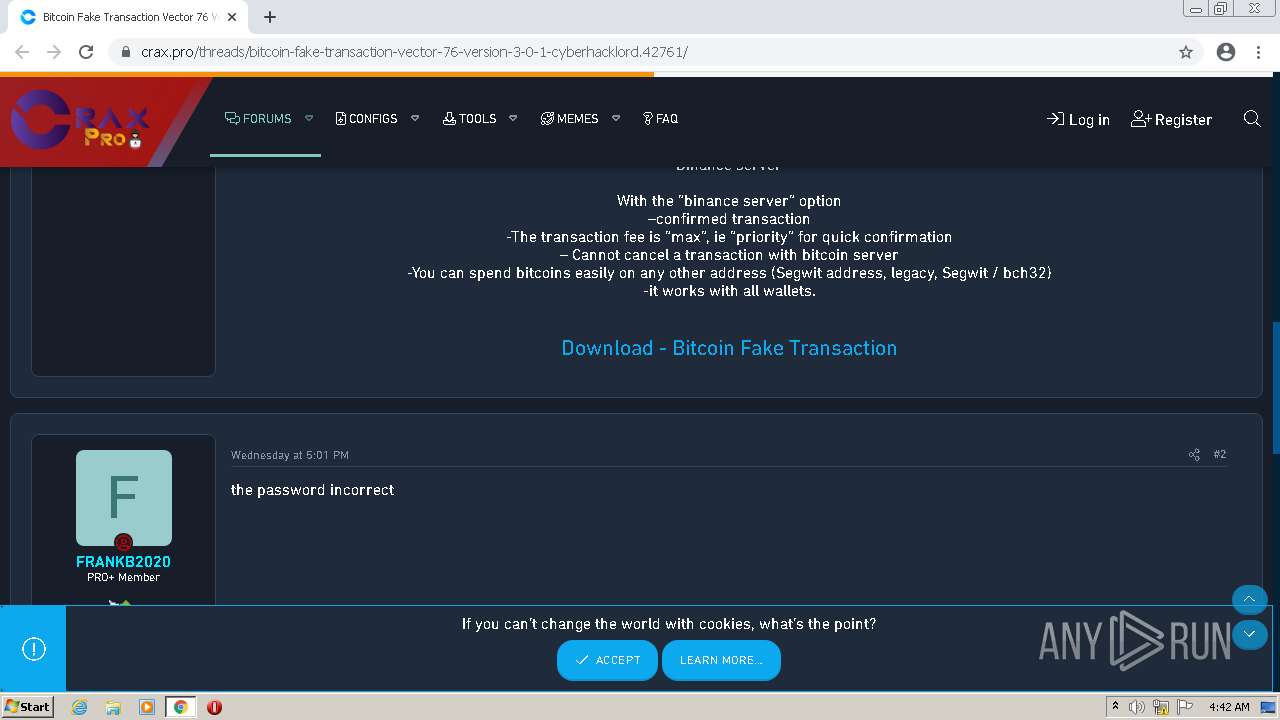Launch Internet Explorer from taskbar
The image size is (1280, 720).
pyautogui.click(x=79, y=707)
